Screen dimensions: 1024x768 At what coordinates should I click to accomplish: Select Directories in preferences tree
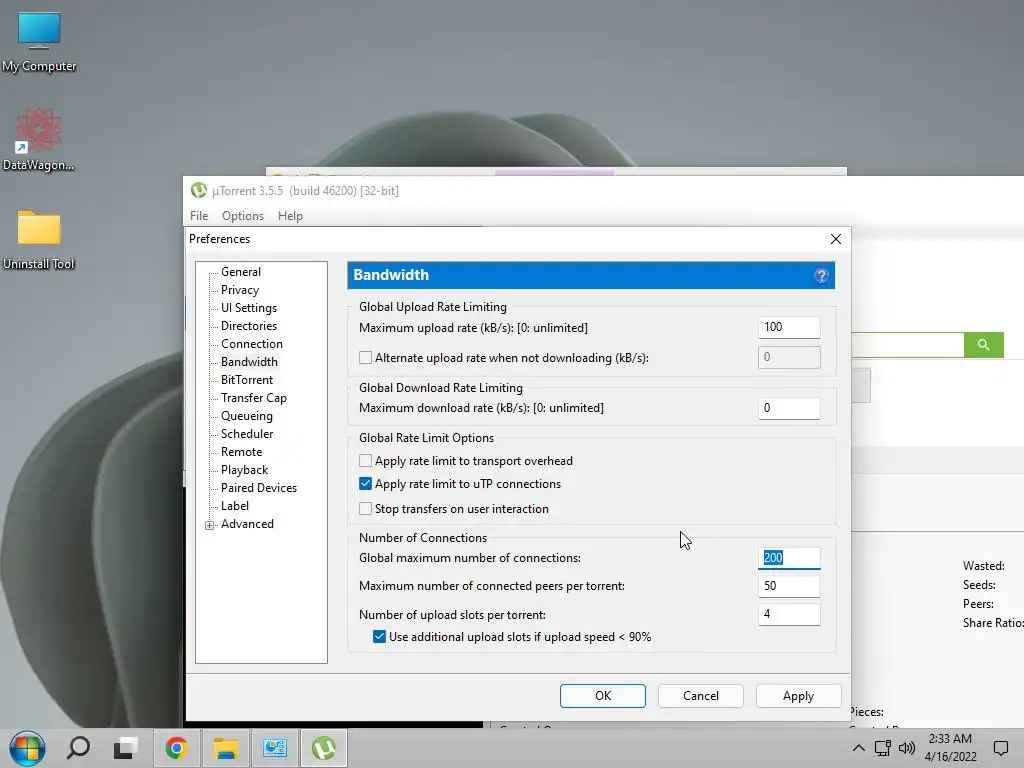point(249,326)
